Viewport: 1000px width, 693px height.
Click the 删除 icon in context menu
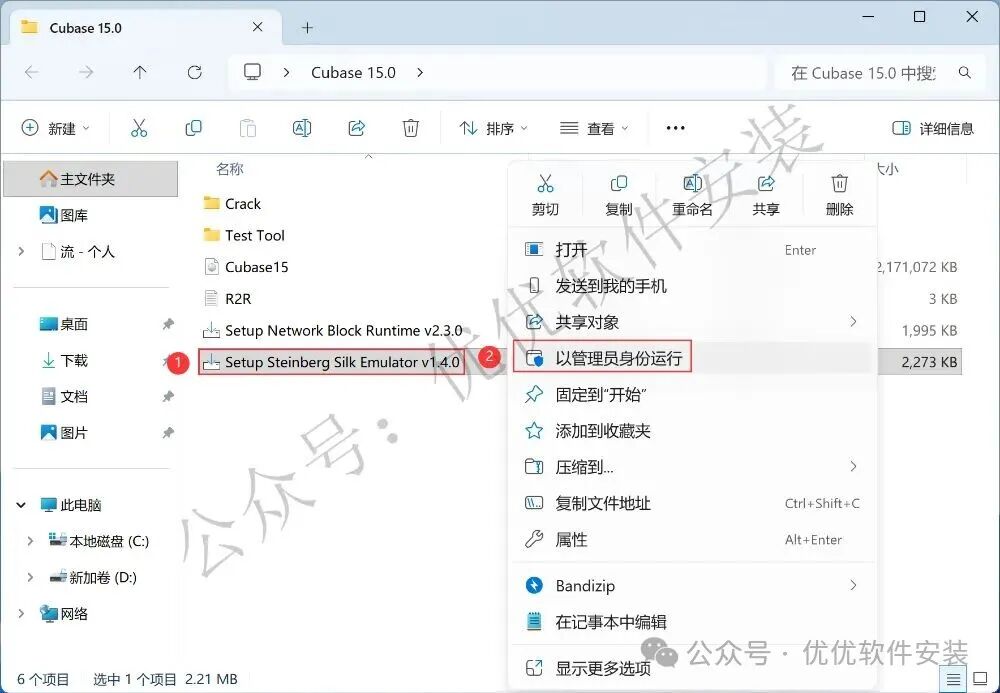coord(839,184)
